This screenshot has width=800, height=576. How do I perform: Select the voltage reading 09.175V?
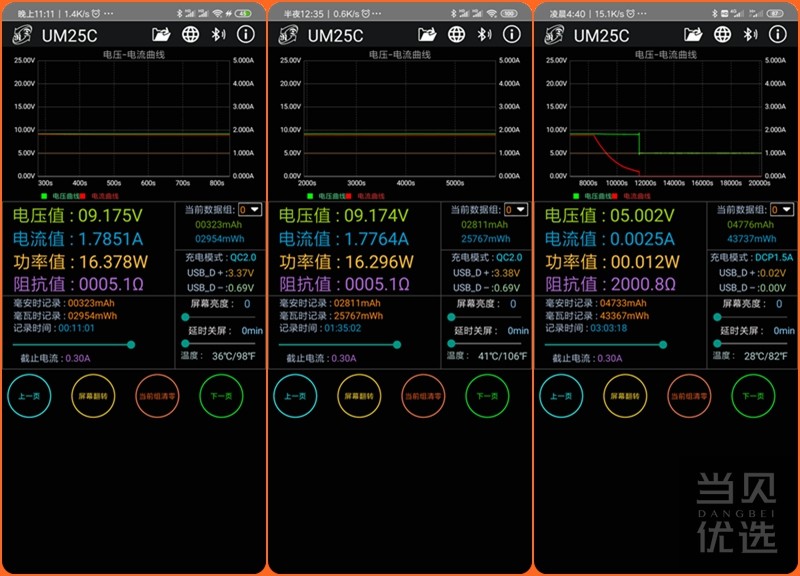[x=110, y=216]
